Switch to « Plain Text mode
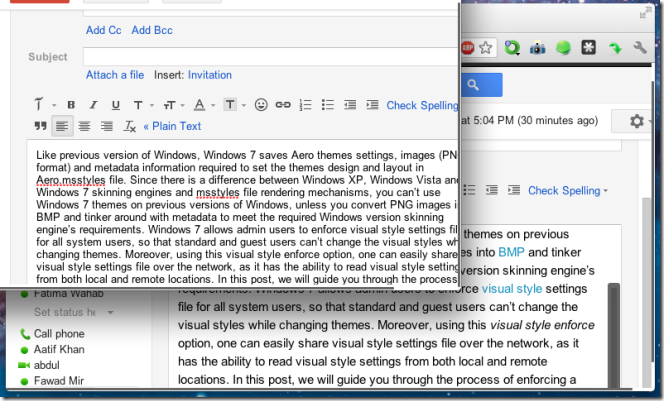This screenshot has height=401, width=664. (x=172, y=126)
